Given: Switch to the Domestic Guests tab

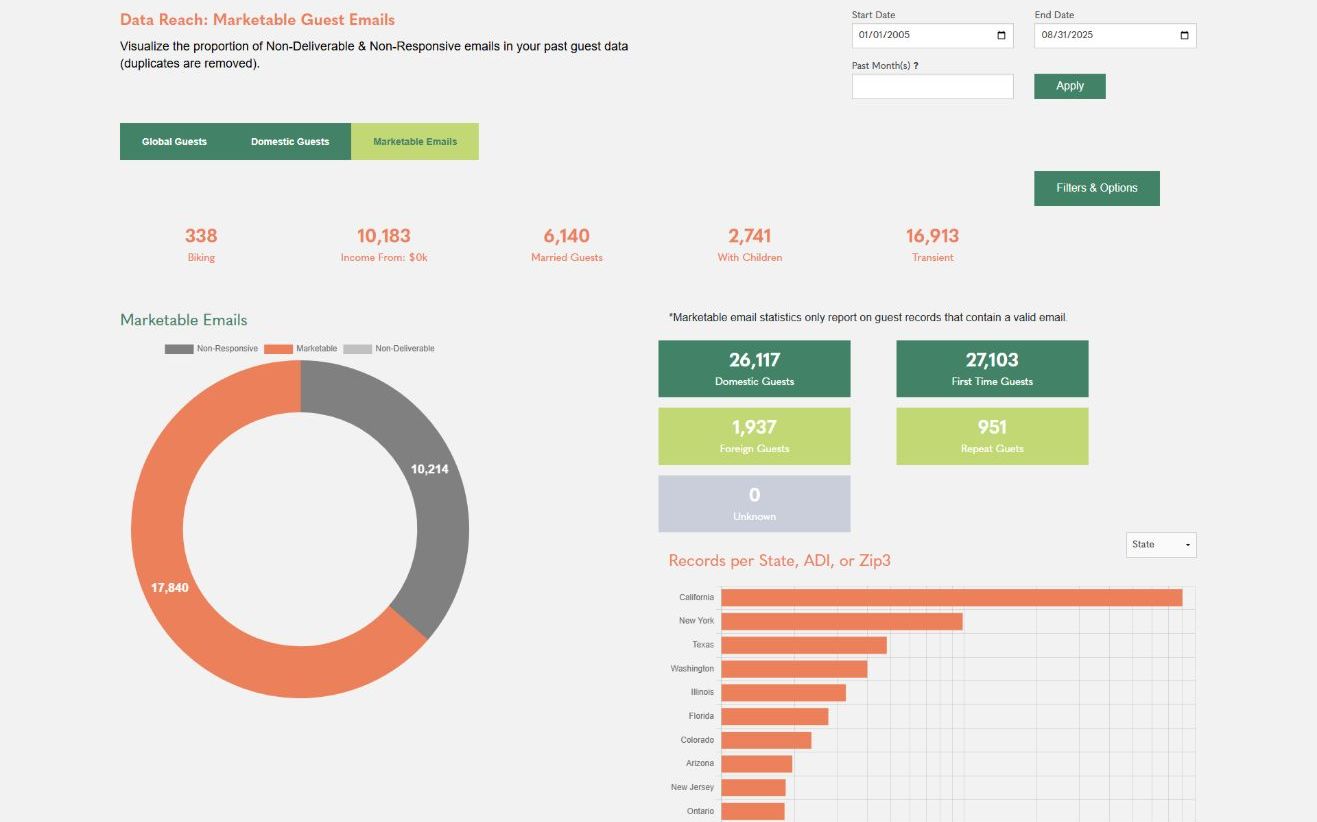Looking at the screenshot, I should (x=290, y=142).
